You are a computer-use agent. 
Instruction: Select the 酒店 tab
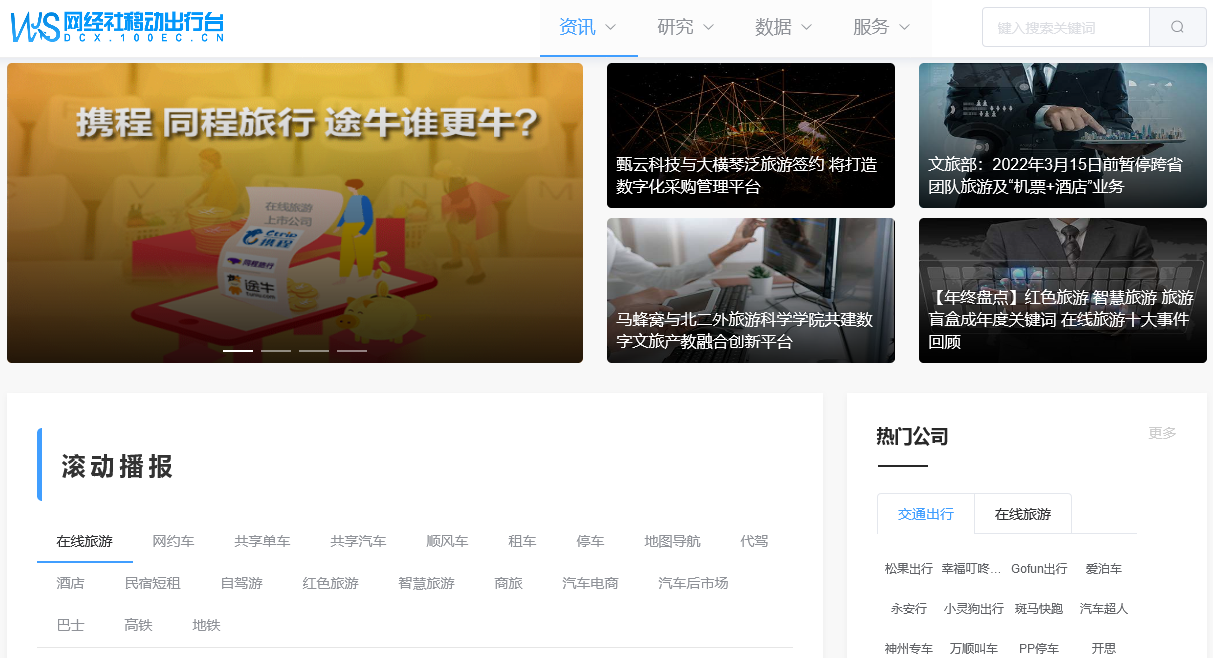(x=71, y=583)
